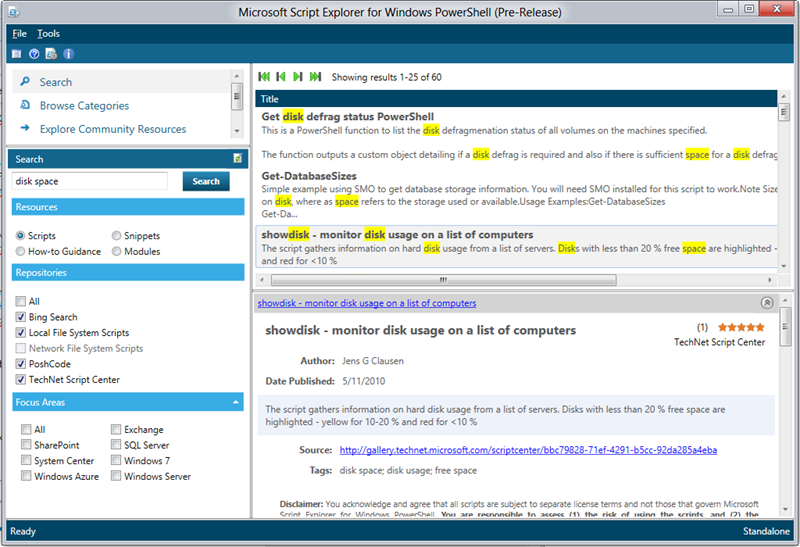
Task: Click the Repositories section header
Action: [x=128, y=272]
